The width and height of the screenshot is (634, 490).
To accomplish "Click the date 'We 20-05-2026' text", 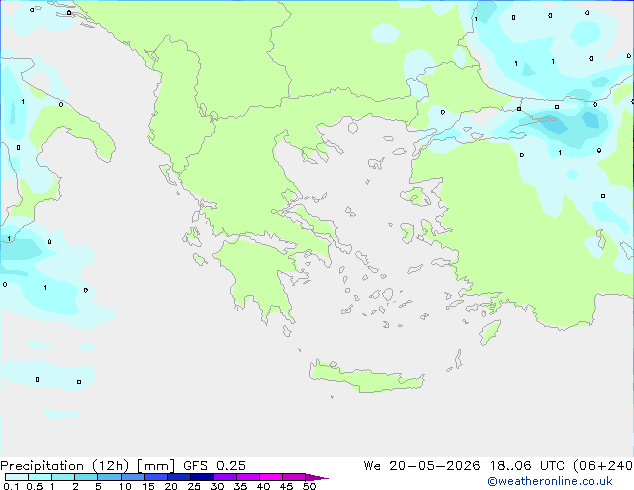I will click(x=422, y=466).
